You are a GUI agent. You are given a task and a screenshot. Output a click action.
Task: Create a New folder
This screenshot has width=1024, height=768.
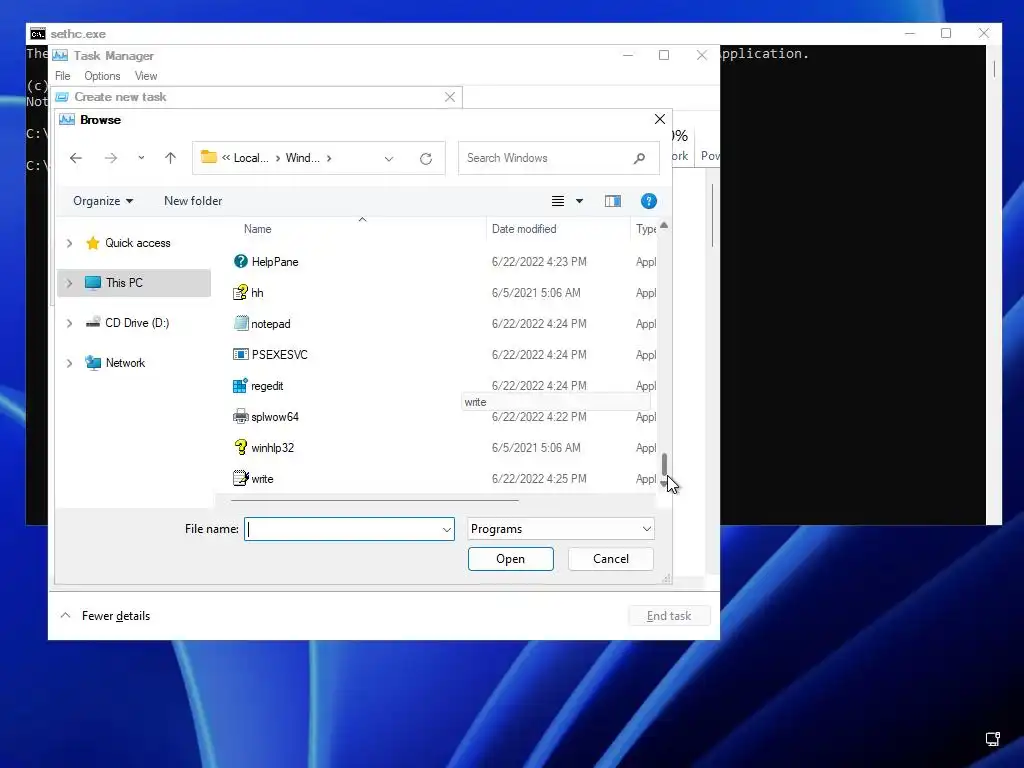tap(193, 201)
